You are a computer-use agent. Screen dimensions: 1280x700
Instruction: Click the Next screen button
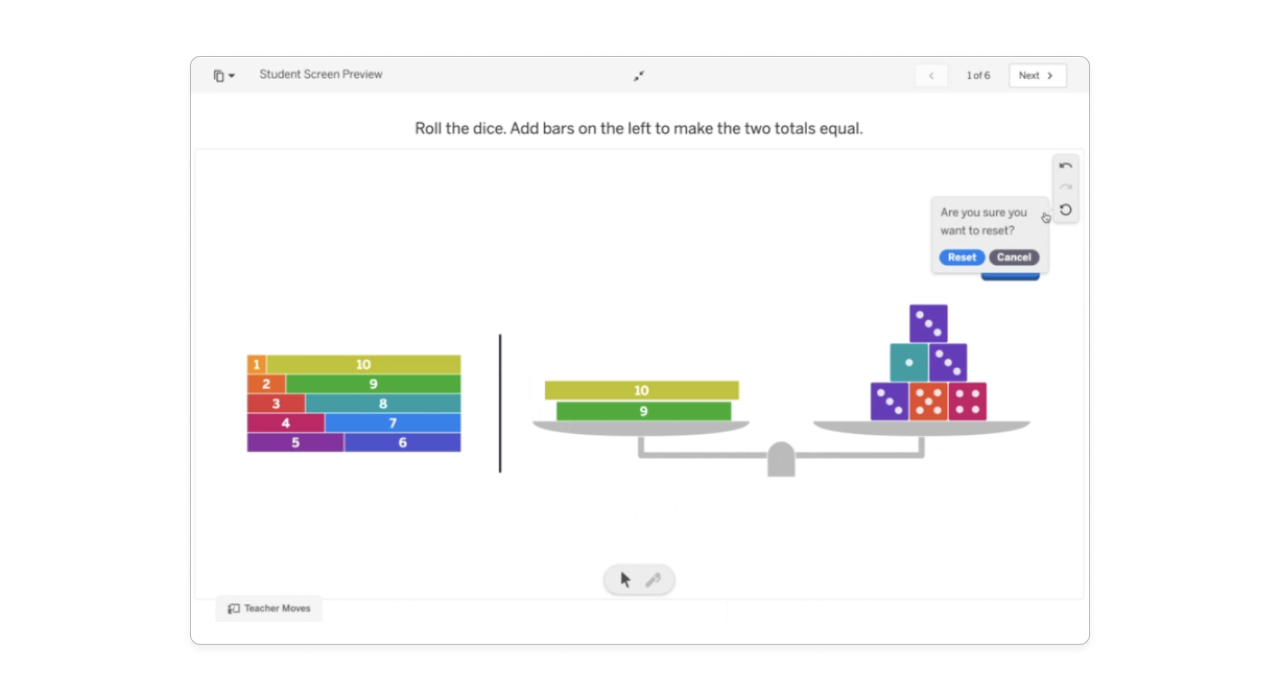[1037, 76]
